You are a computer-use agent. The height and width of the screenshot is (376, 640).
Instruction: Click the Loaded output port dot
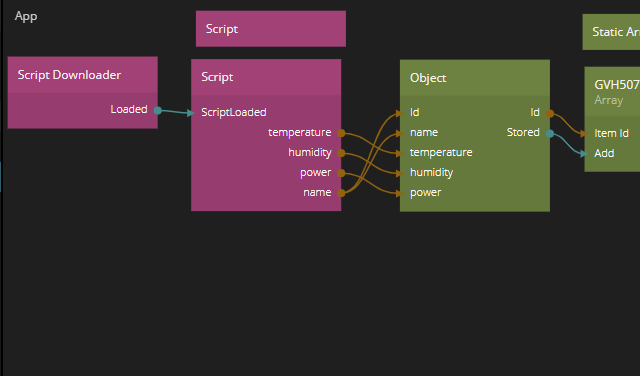158,110
